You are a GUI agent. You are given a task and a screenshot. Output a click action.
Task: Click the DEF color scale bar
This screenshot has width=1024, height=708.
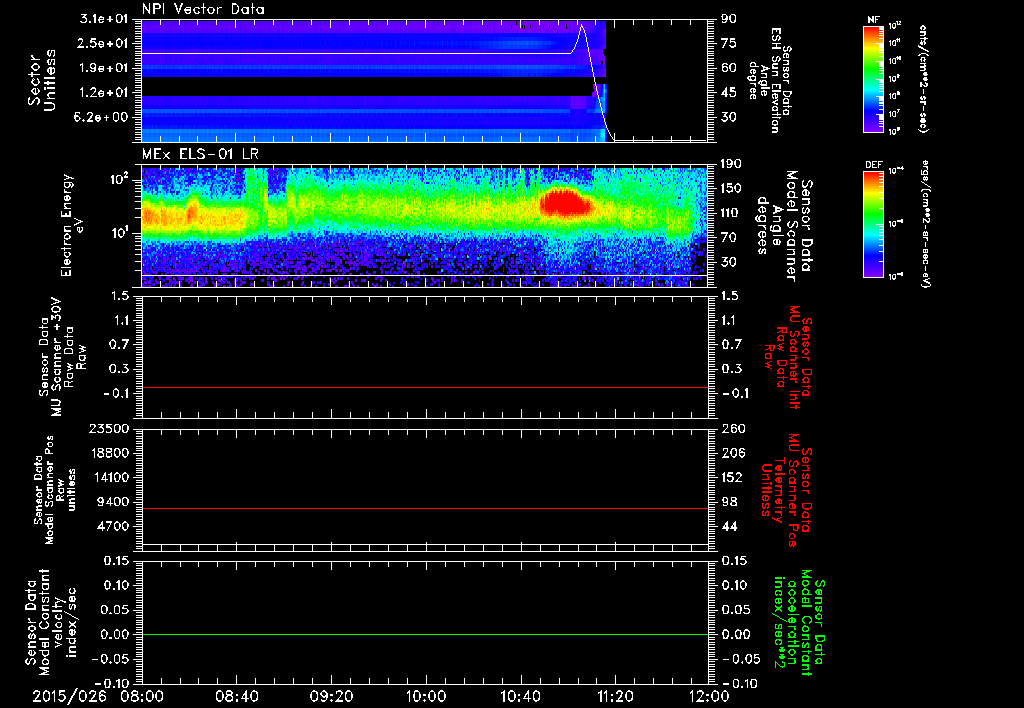point(874,224)
